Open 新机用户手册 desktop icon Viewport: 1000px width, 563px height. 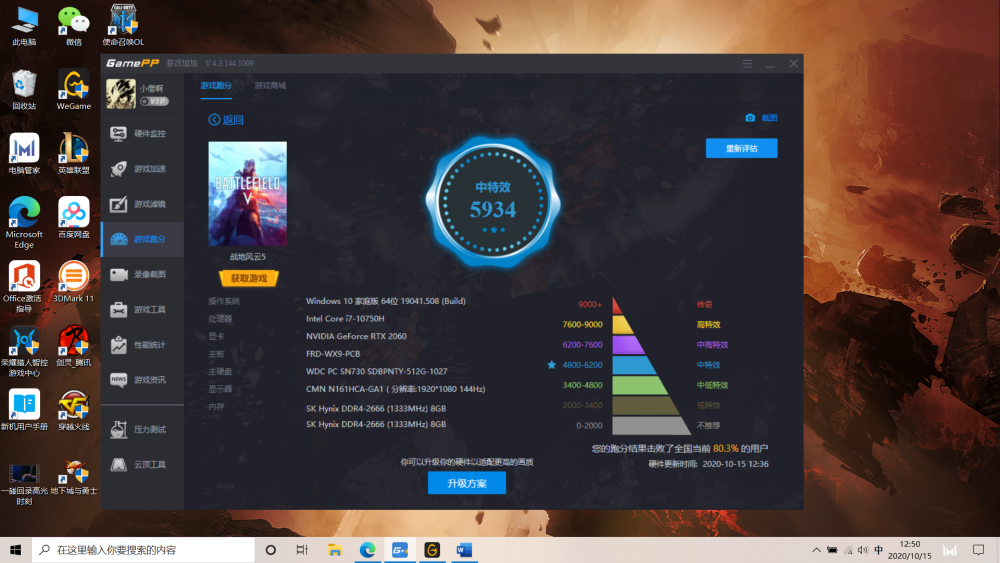point(24,410)
